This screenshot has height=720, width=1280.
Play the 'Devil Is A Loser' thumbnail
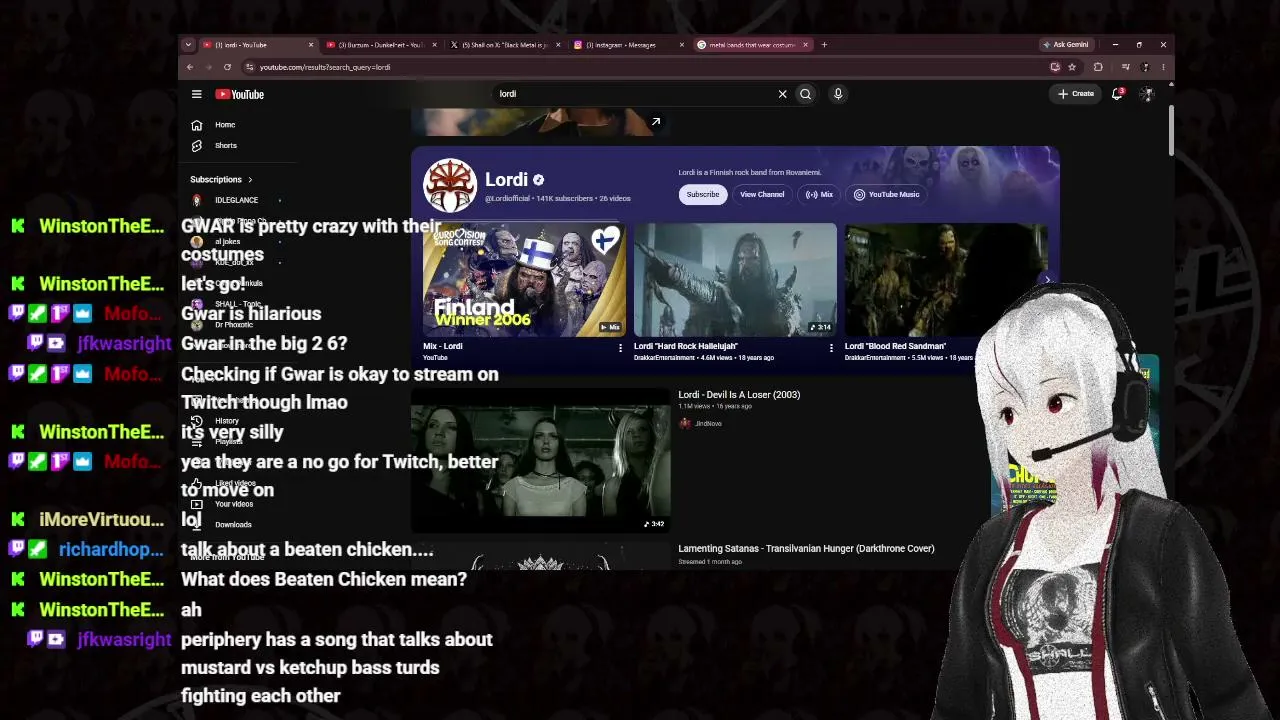point(541,460)
